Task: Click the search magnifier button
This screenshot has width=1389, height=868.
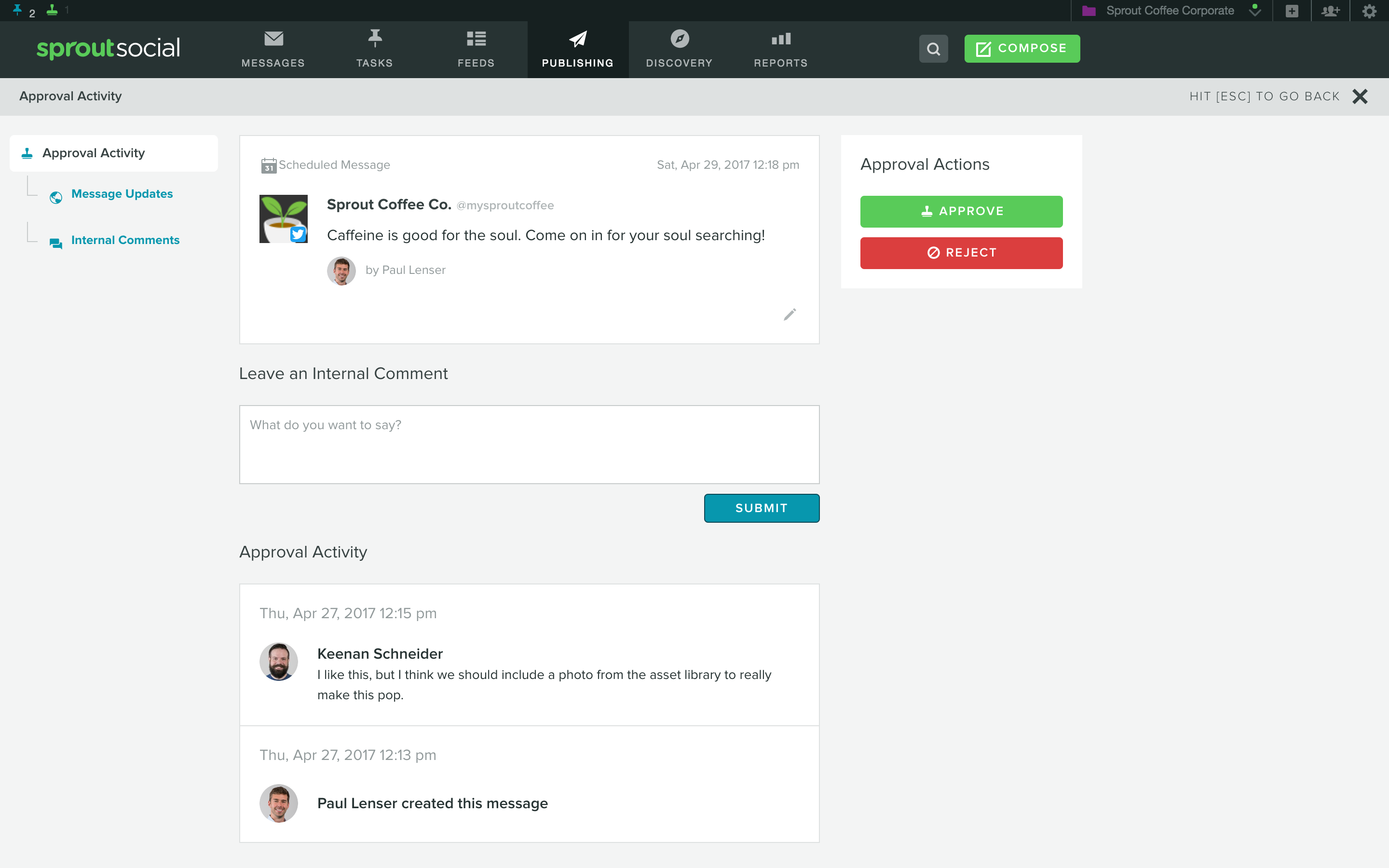Action: [x=933, y=49]
